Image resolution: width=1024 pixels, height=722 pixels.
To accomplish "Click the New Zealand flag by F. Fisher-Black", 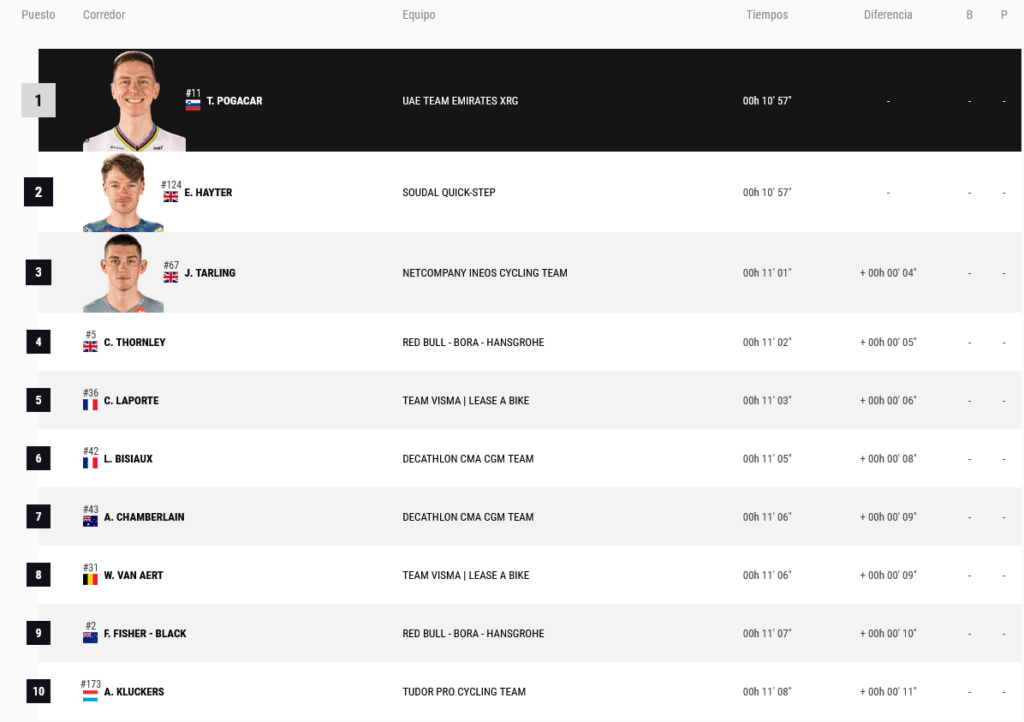I will [90, 637].
